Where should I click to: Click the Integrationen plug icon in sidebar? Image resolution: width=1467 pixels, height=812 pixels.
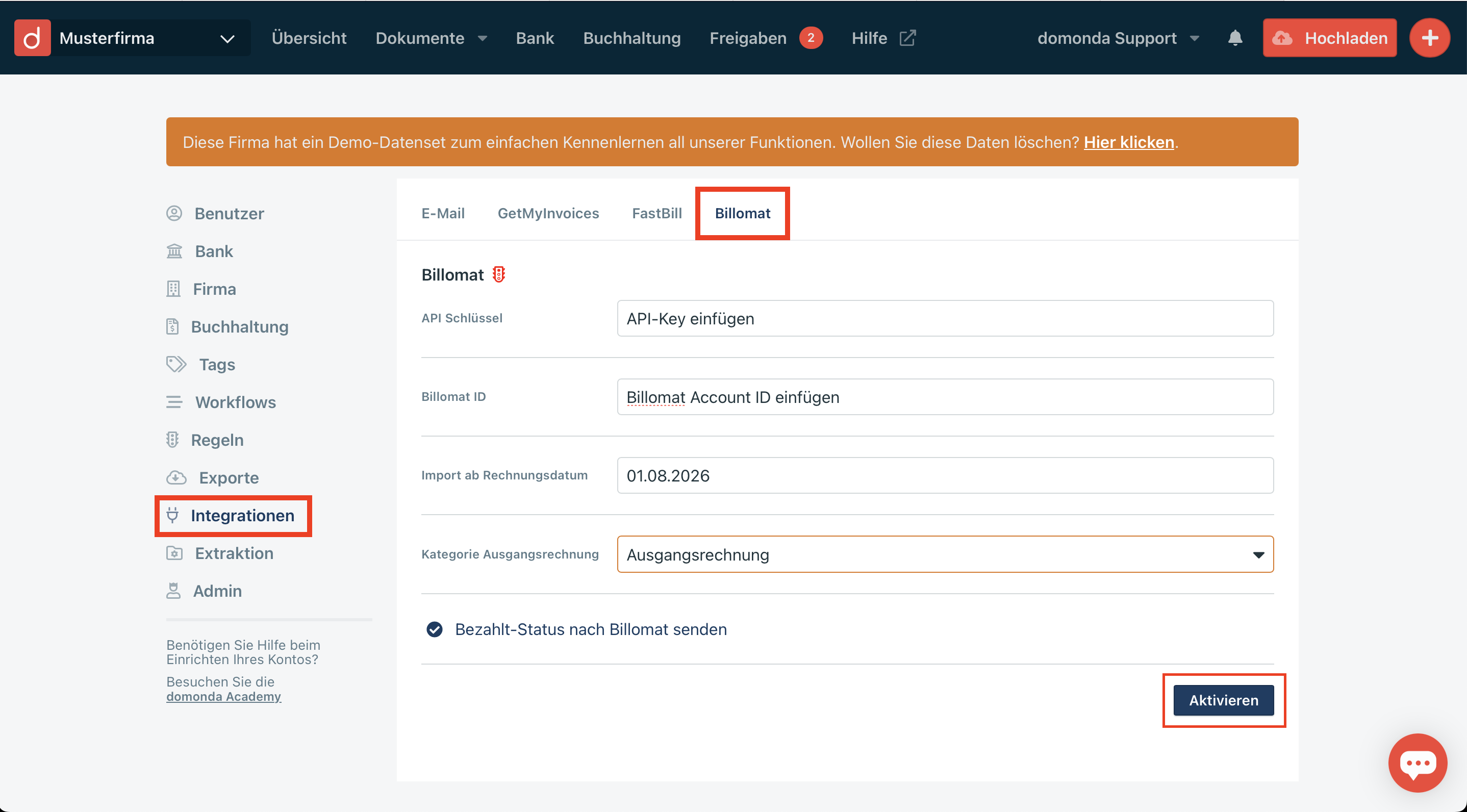coord(172,515)
